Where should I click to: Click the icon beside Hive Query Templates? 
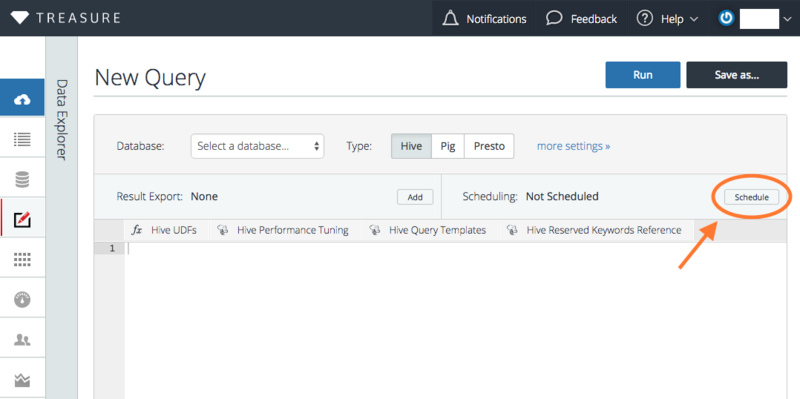click(374, 230)
